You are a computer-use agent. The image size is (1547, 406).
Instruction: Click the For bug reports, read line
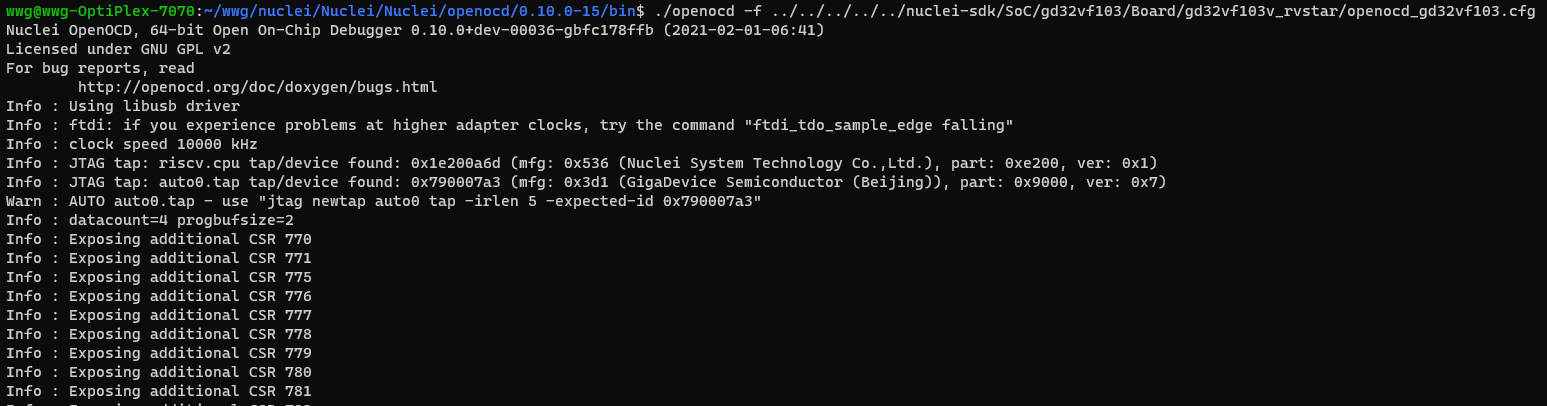pyautogui.click(x=100, y=68)
